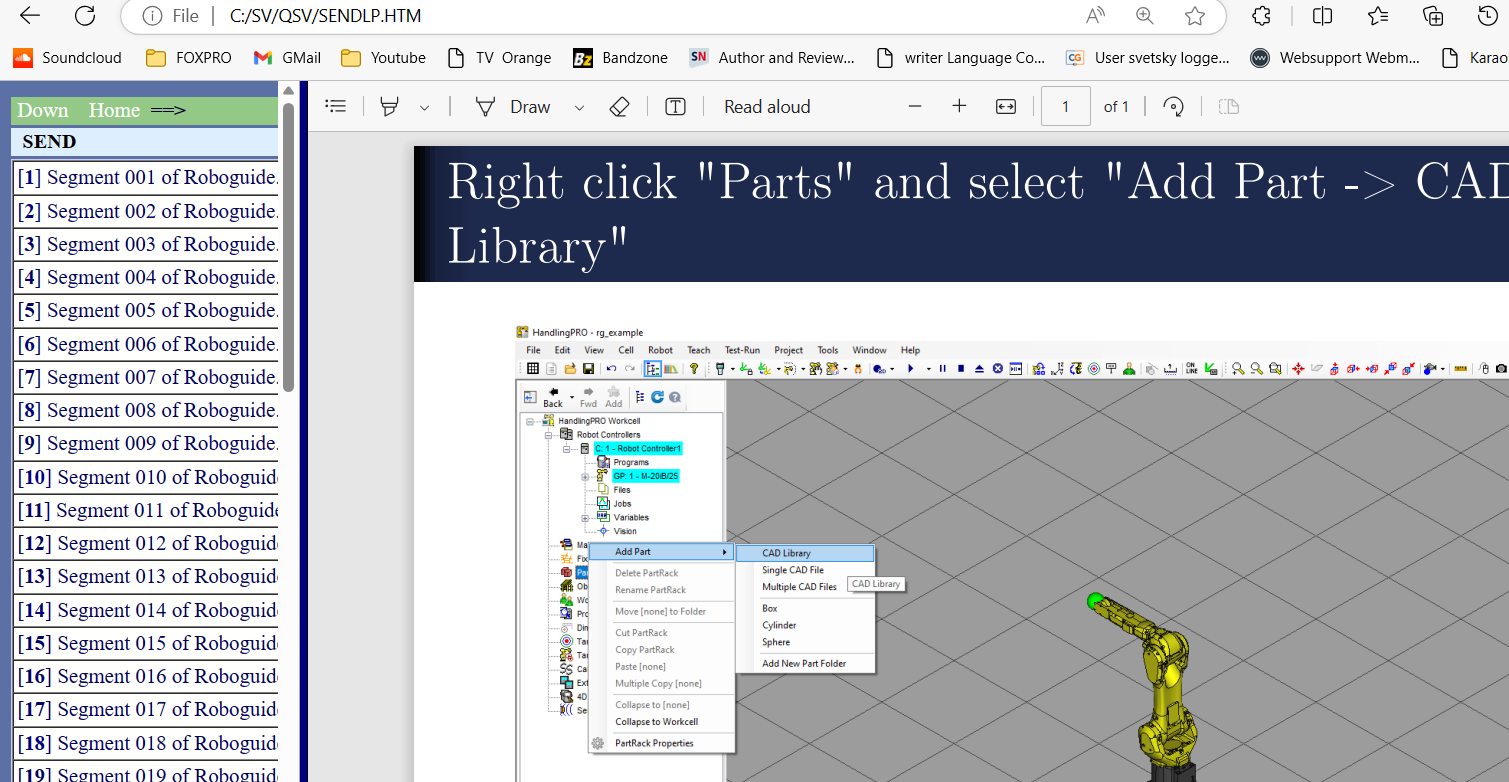Screen dimensions: 1509x782
Task: Click the PDF zoom in plus button
Action: pyautogui.click(x=959, y=107)
